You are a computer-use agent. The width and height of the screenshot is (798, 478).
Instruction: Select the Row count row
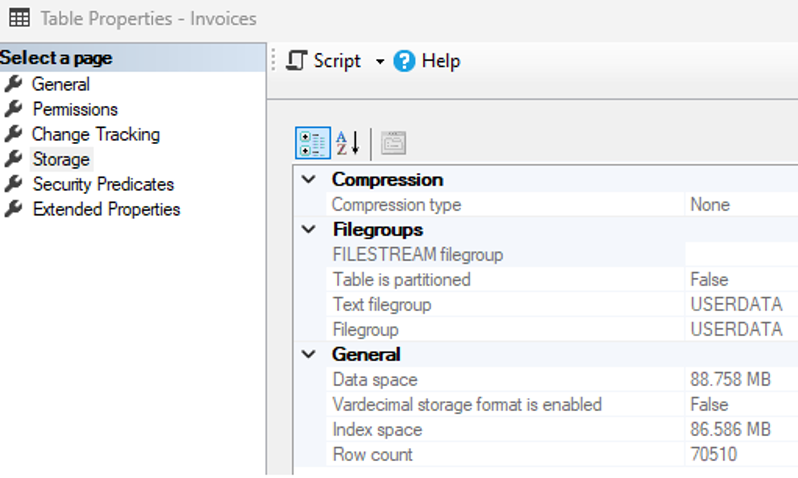(562, 455)
